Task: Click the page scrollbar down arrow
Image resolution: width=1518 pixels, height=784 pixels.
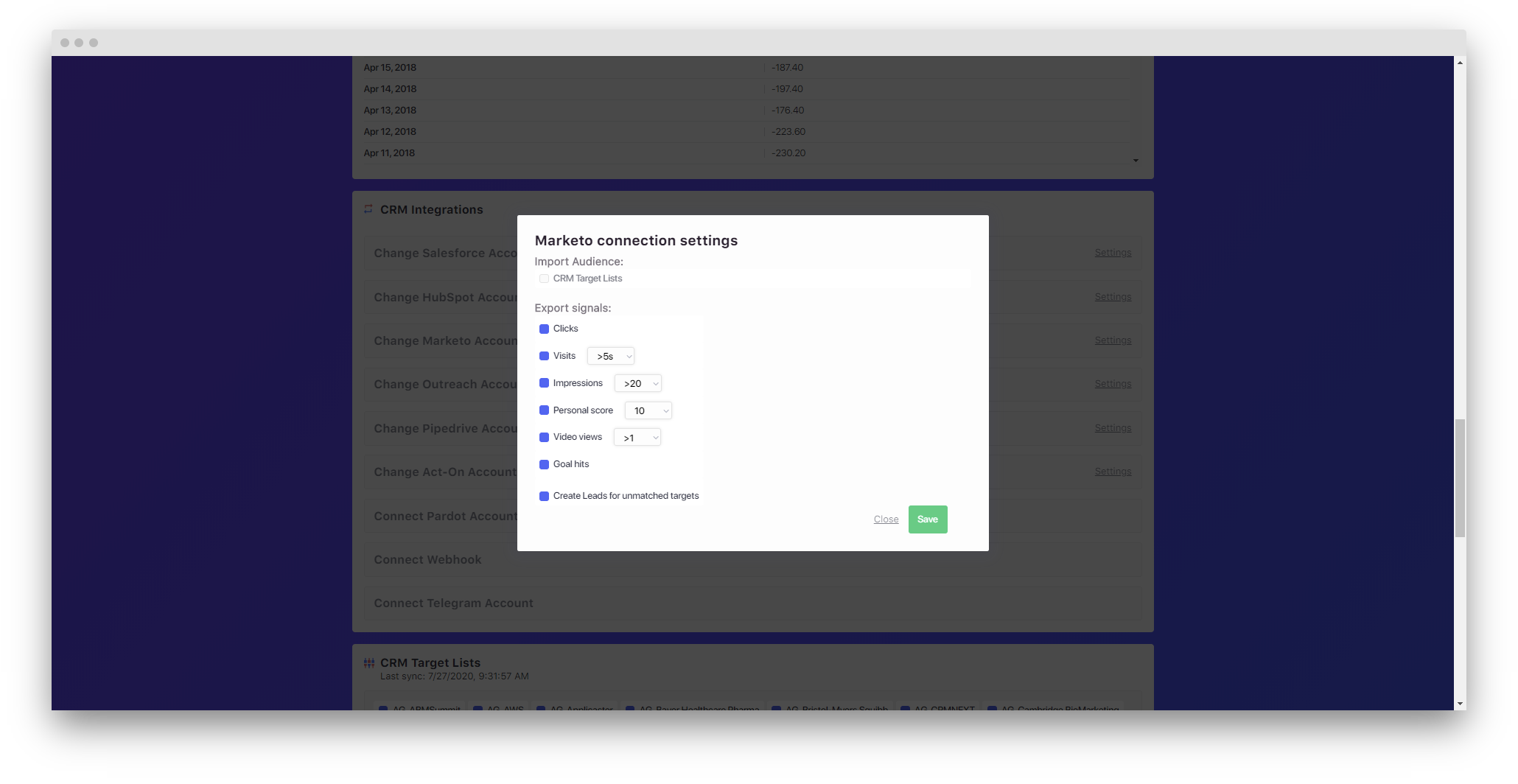Action: 1460,704
